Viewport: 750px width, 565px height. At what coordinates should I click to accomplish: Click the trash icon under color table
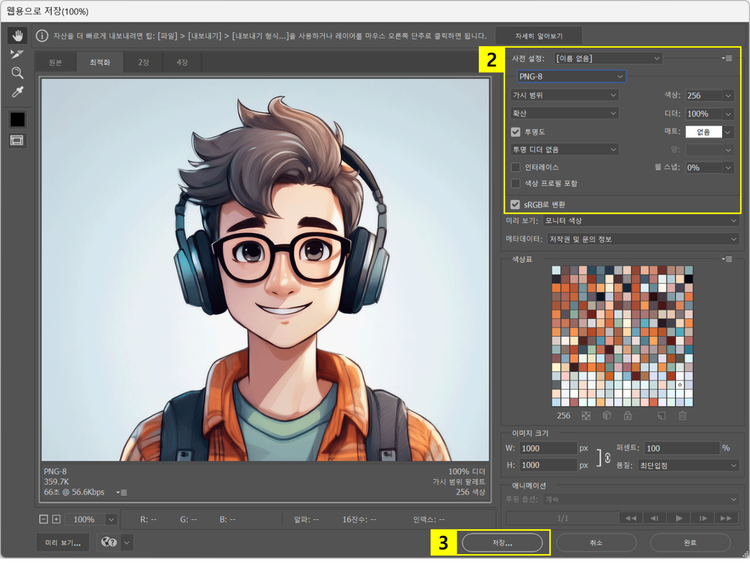click(682, 415)
